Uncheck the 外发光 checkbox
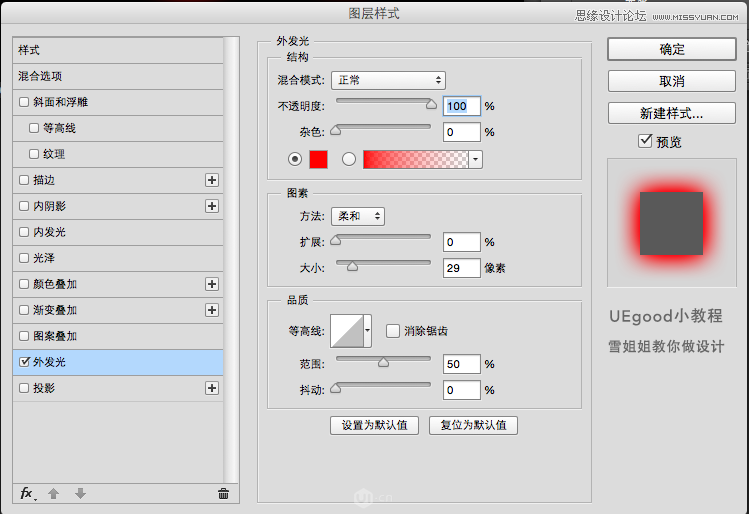Viewport: 749px width, 514px height. (24, 362)
